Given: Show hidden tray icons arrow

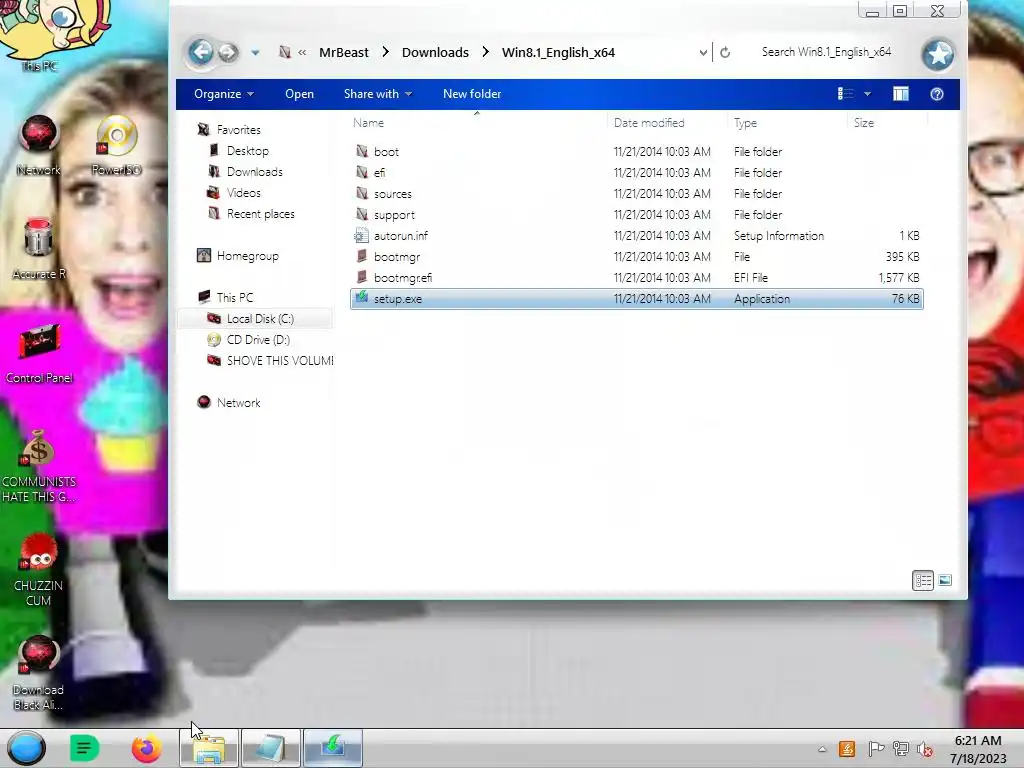Looking at the screenshot, I should (x=822, y=749).
